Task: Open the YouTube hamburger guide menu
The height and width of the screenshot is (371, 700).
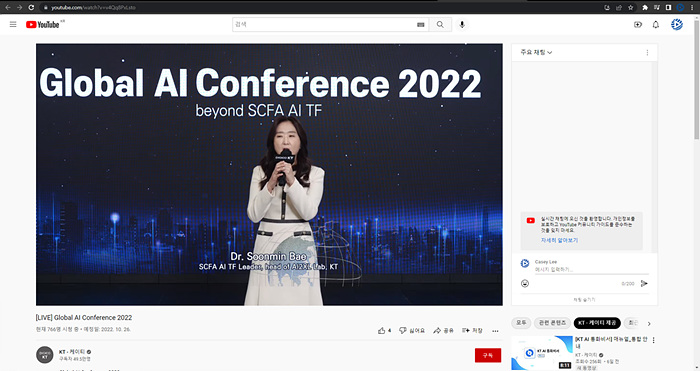Action: click(13, 25)
